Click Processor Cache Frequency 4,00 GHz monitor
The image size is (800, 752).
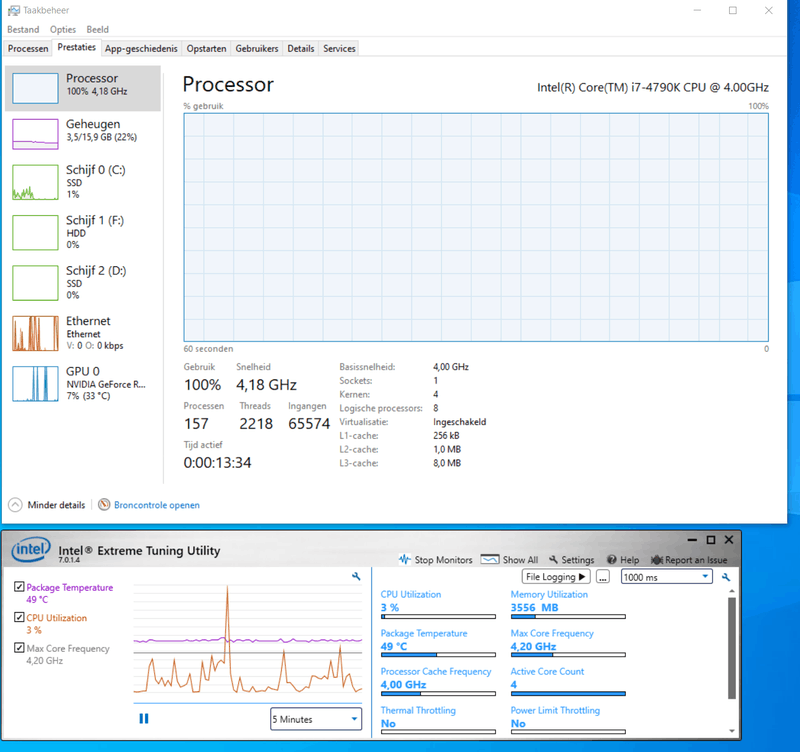tap(438, 681)
